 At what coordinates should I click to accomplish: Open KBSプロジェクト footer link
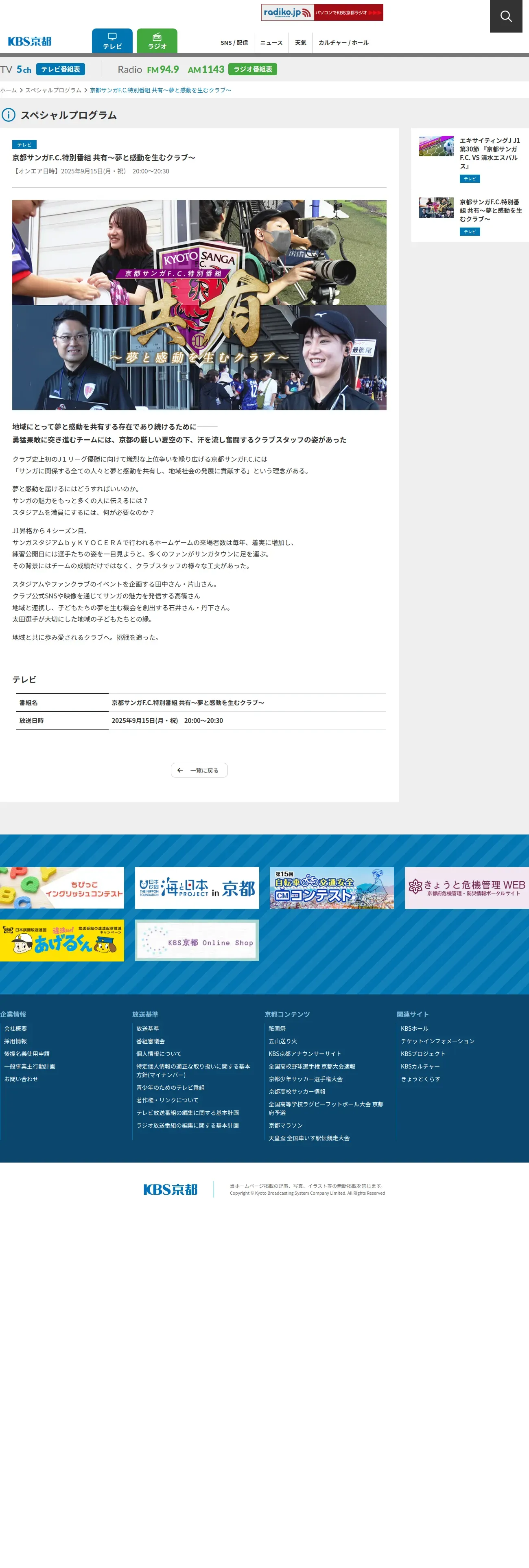pyautogui.click(x=423, y=1053)
